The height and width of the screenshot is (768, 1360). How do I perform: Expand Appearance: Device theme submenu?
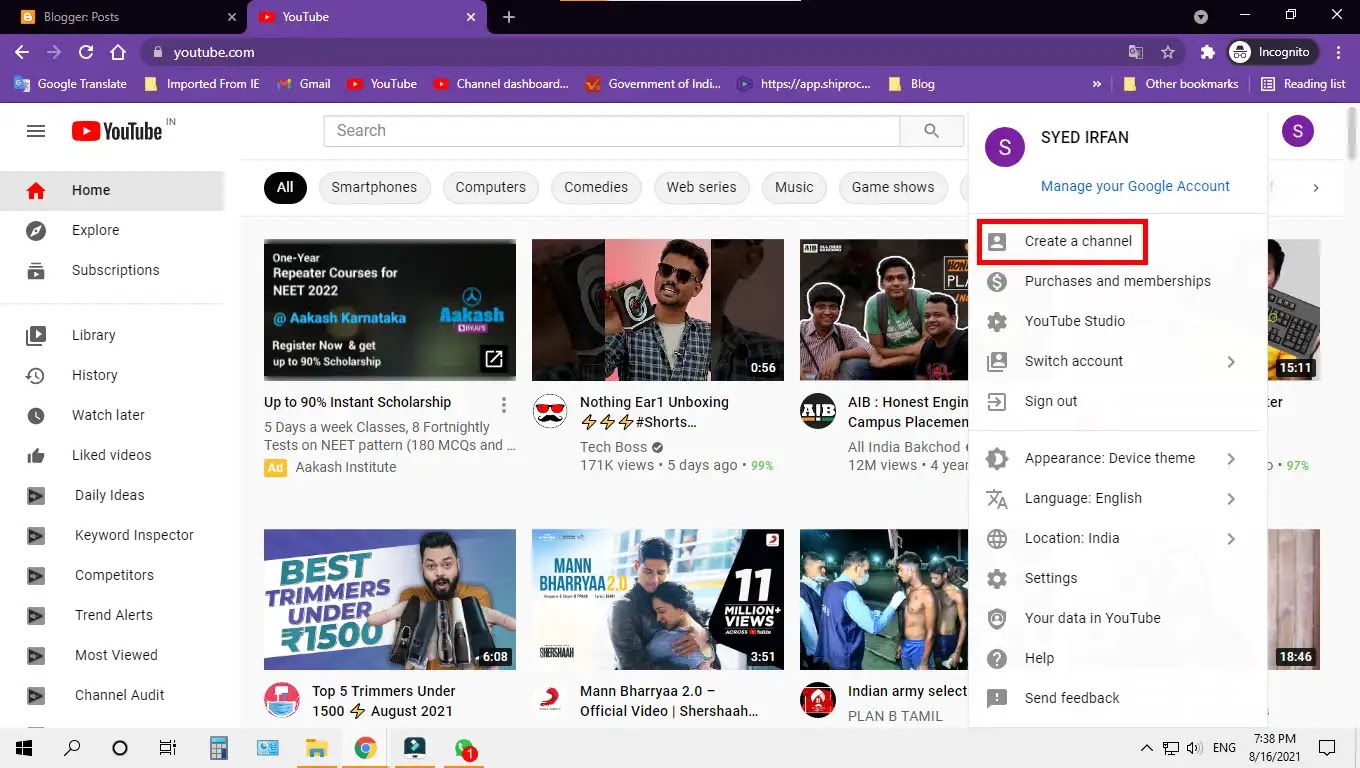tap(1231, 459)
